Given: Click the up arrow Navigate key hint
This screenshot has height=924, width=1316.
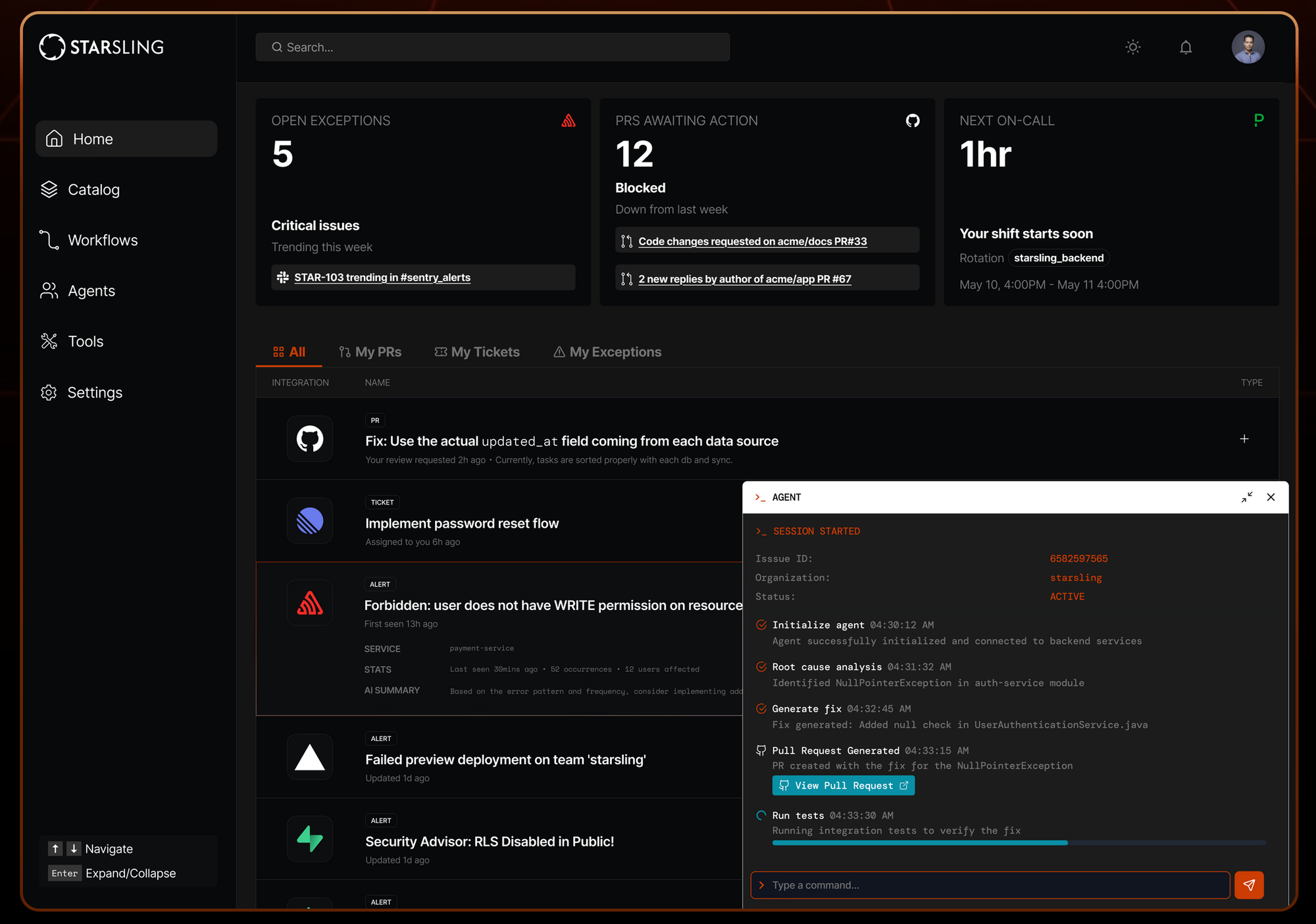Looking at the screenshot, I should [x=56, y=849].
